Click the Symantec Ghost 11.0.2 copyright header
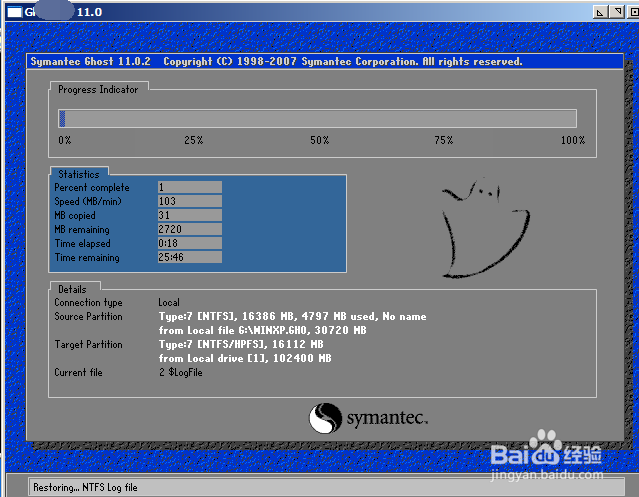The image size is (639, 497). click(x=276, y=62)
